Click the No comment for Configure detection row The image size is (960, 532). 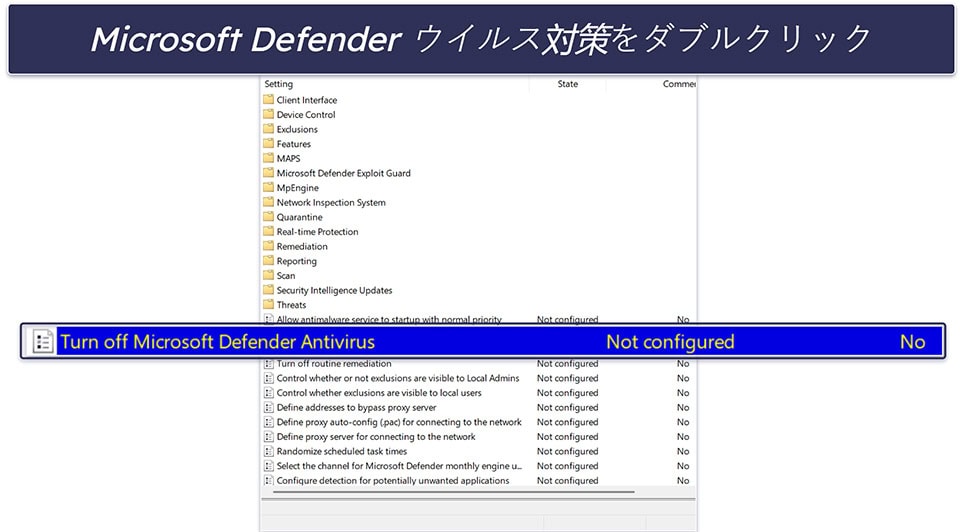[683, 481]
